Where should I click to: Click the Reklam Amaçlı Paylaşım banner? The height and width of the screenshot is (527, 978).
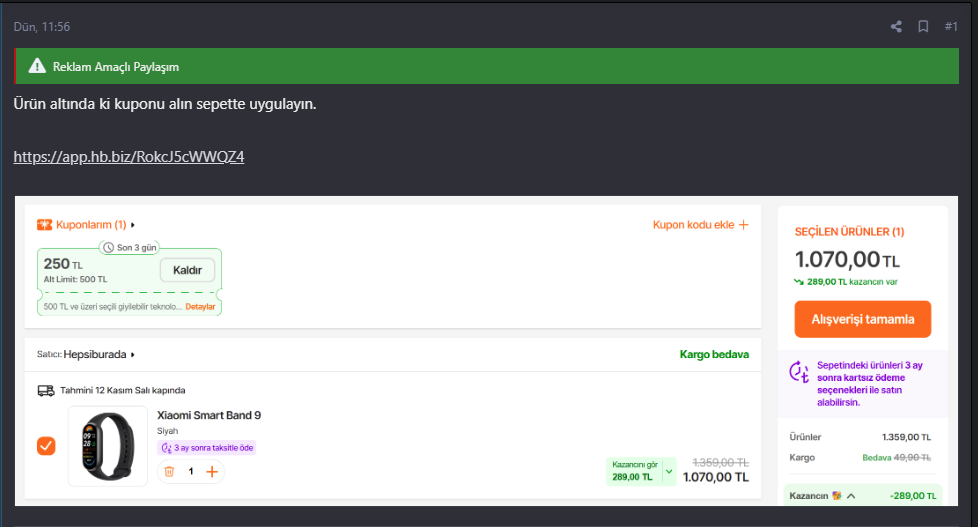487,66
